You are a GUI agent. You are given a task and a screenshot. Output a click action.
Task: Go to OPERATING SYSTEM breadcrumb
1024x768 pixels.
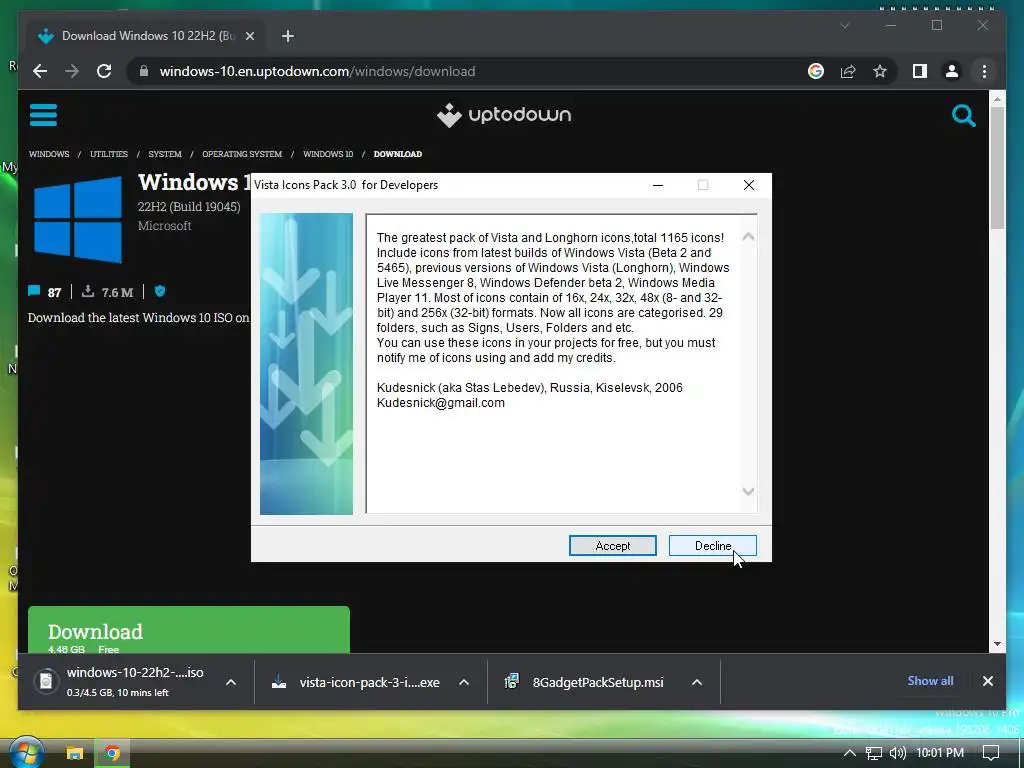[242, 154]
